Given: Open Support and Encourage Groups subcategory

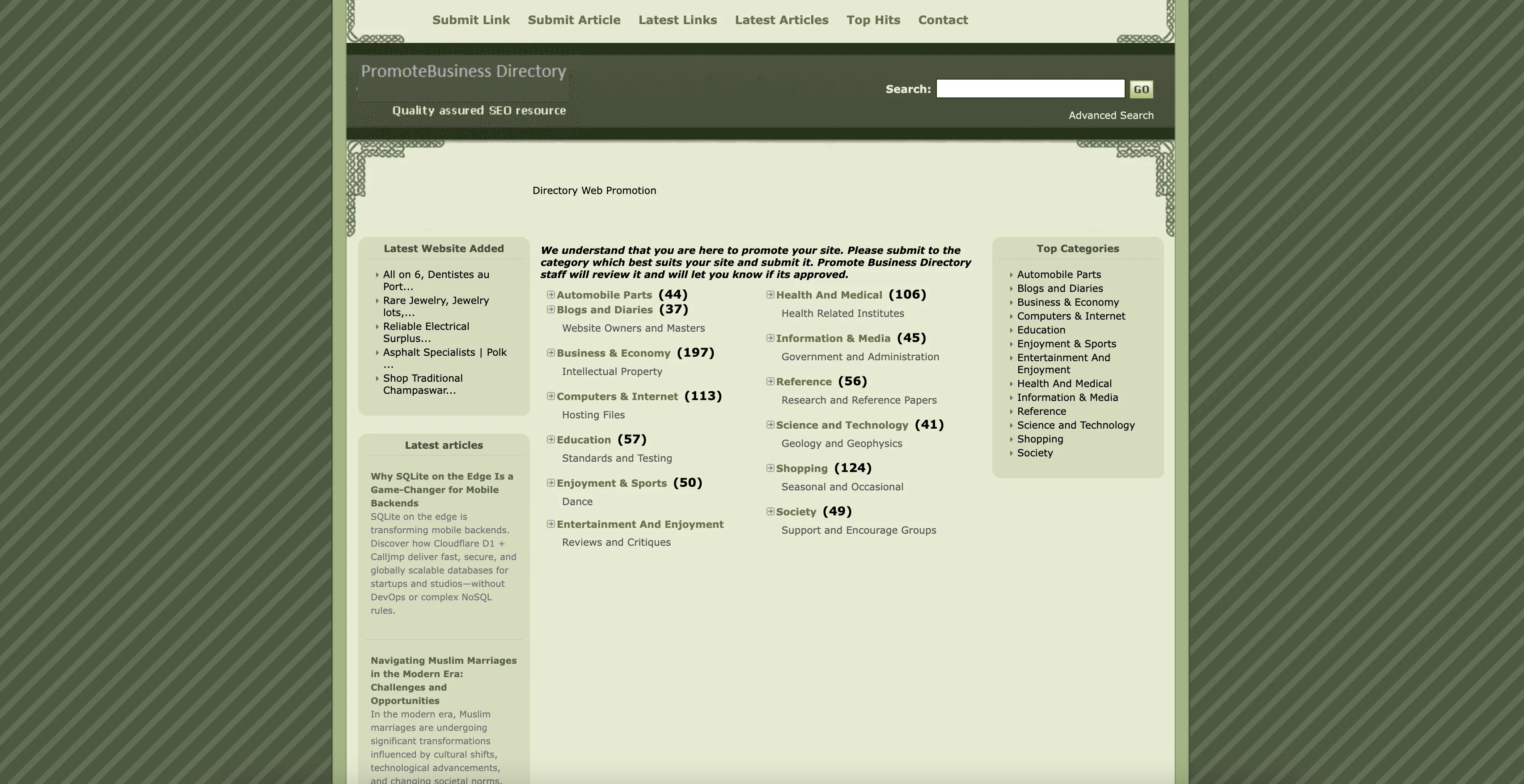Looking at the screenshot, I should (859, 531).
